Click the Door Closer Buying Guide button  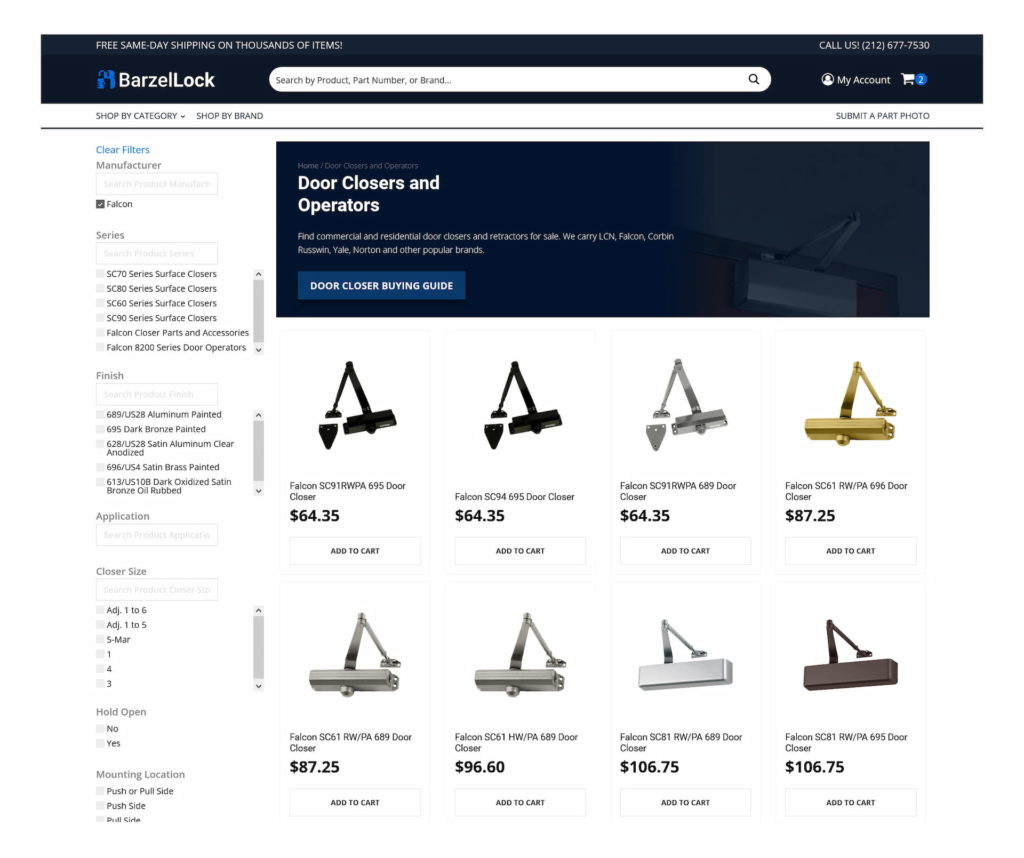pyautogui.click(x=381, y=285)
